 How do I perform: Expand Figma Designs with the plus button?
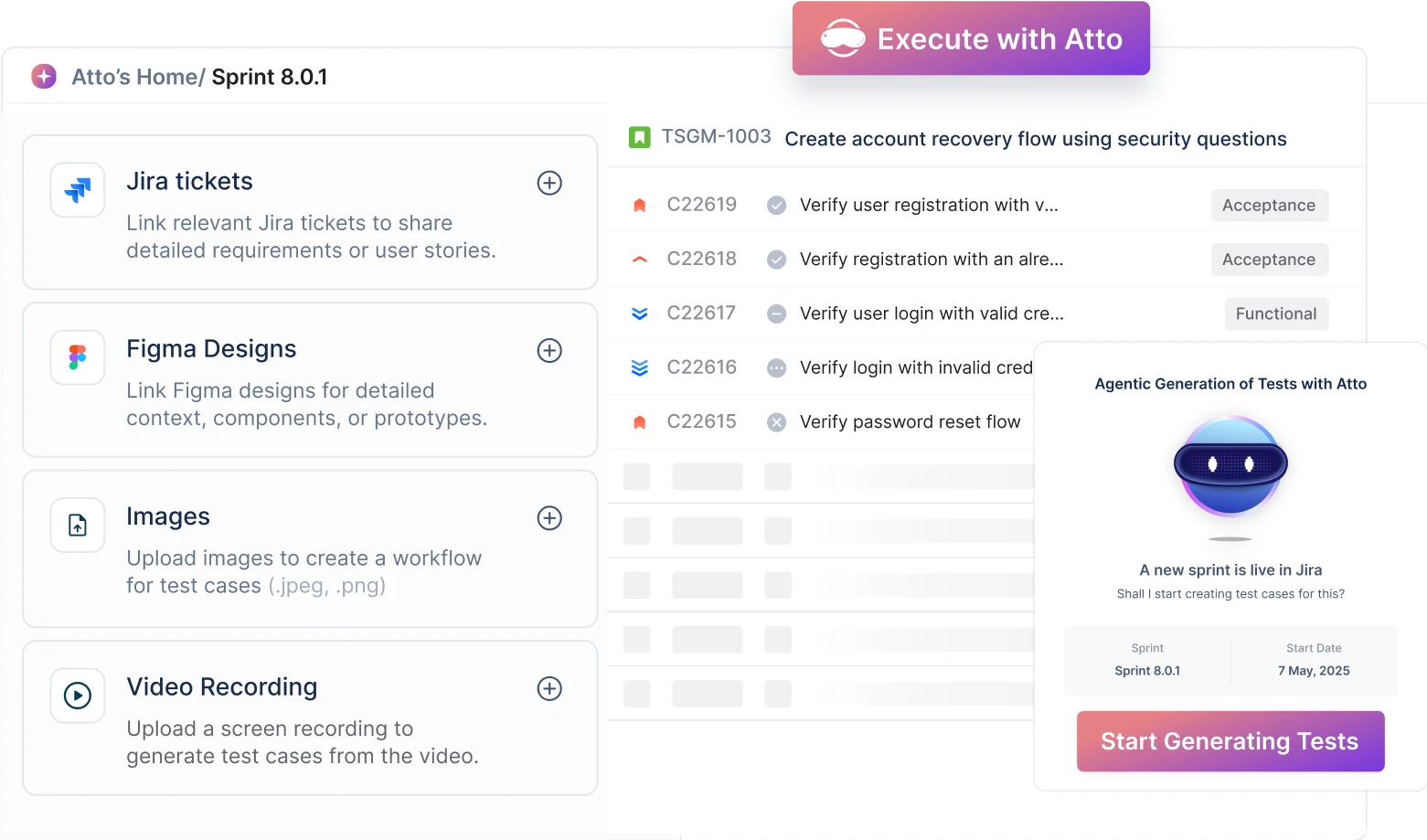(x=548, y=350)
